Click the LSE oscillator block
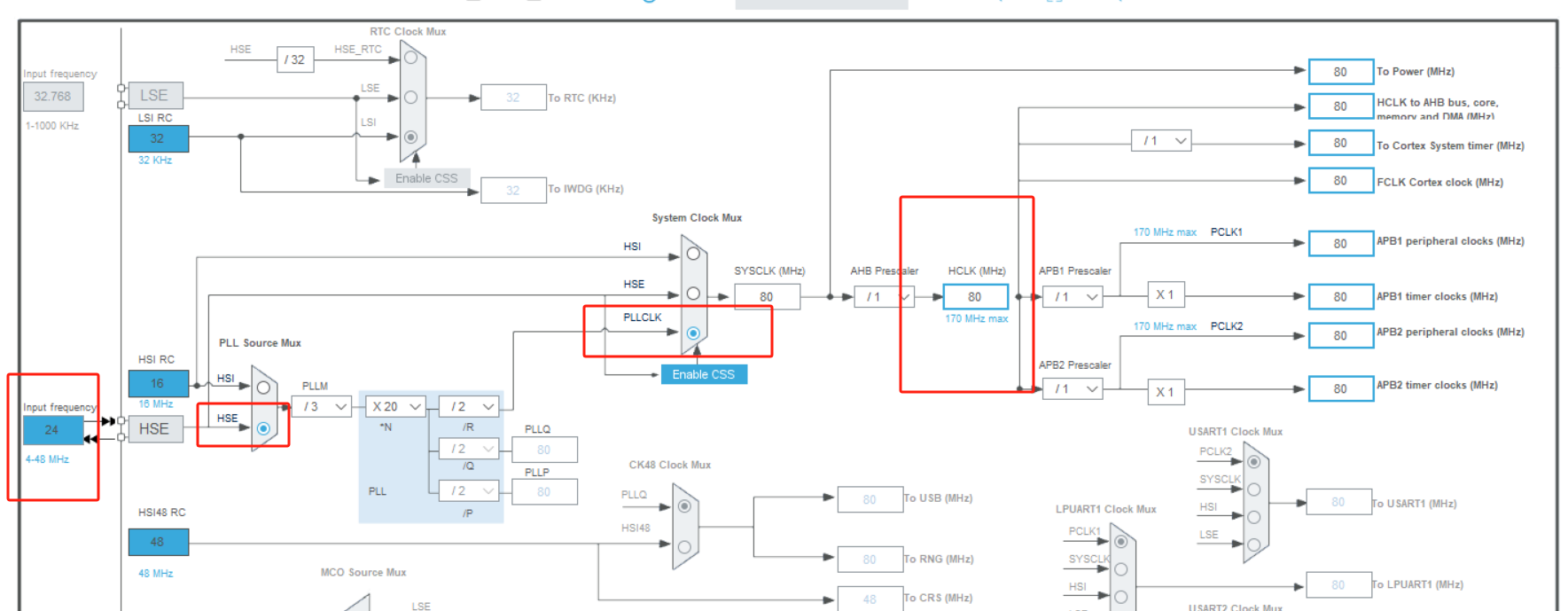This screenshot has width=1568, height=611. coord(155,96)
